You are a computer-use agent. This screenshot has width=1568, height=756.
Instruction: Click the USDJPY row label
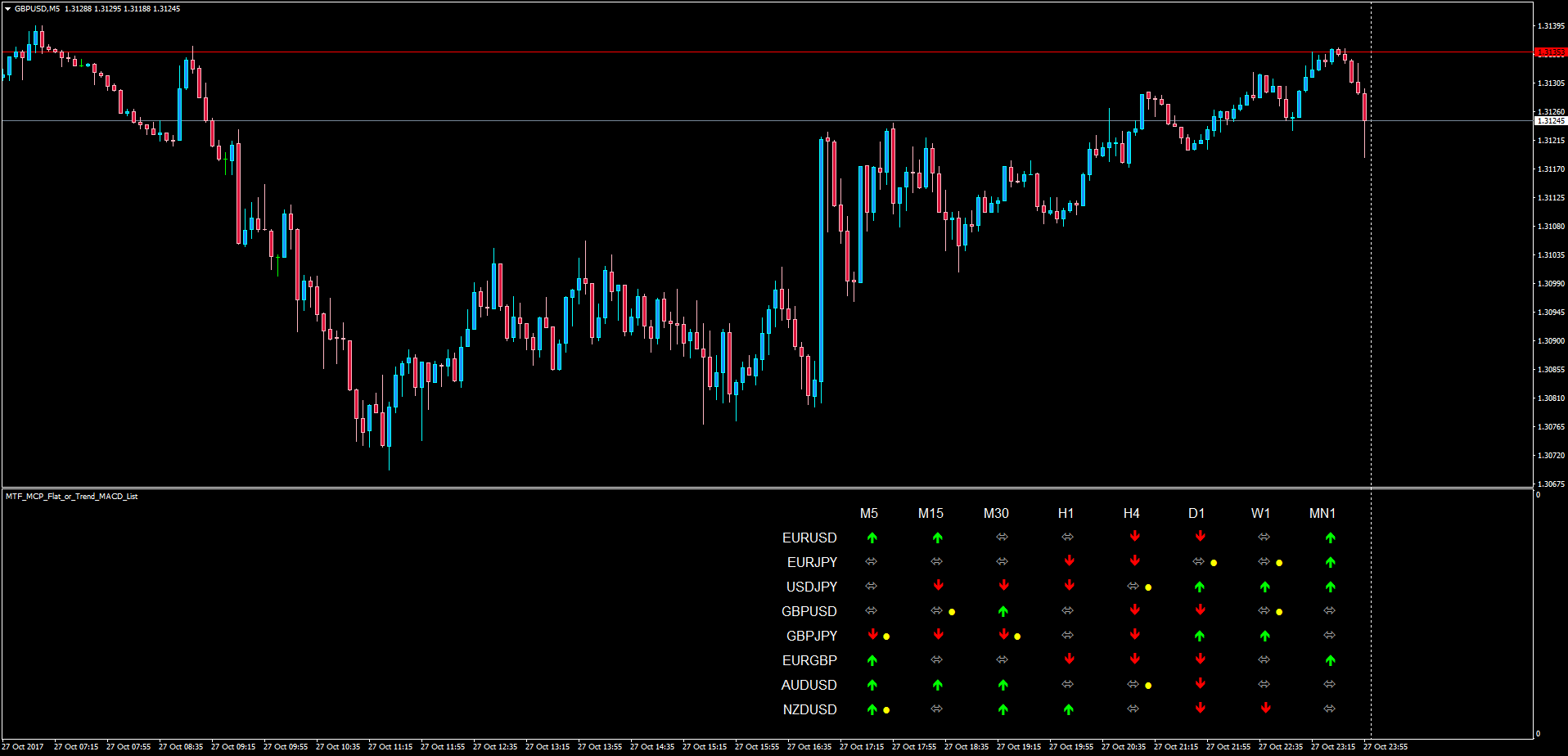[x=812, y=587]
